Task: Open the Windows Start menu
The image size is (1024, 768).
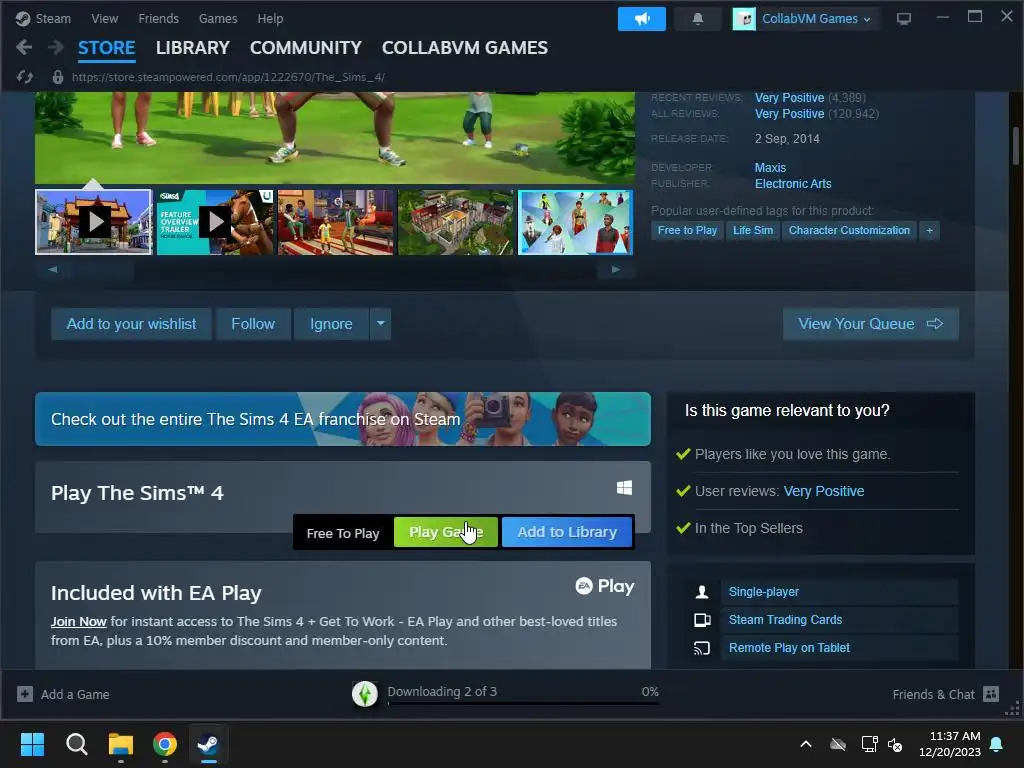Action: (32, 744)
